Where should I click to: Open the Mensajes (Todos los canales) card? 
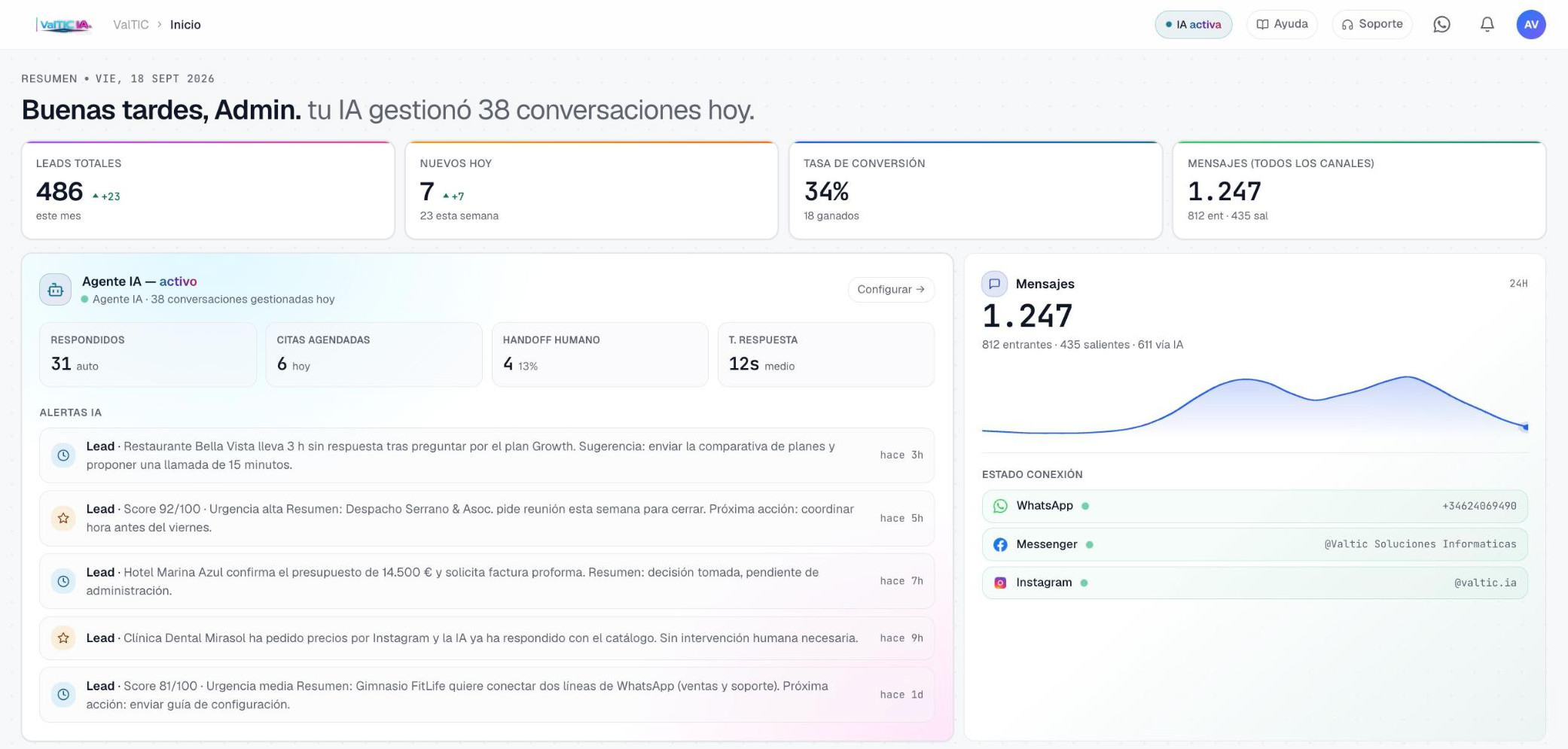pyautogui.click(x=1359, y=190)
